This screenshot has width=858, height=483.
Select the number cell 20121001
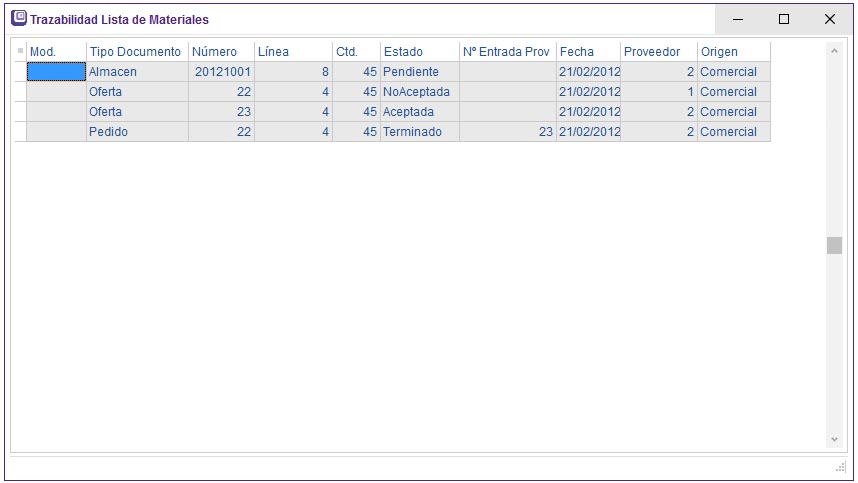click(x=221, y=72)
